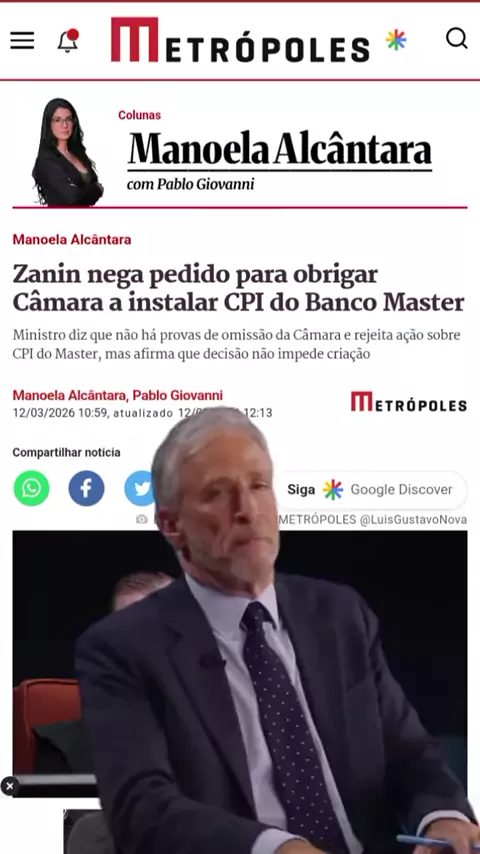Viewport: 480px width, 854px height.
Task: Share the article on Twitter
Action: tap(140, 489)
